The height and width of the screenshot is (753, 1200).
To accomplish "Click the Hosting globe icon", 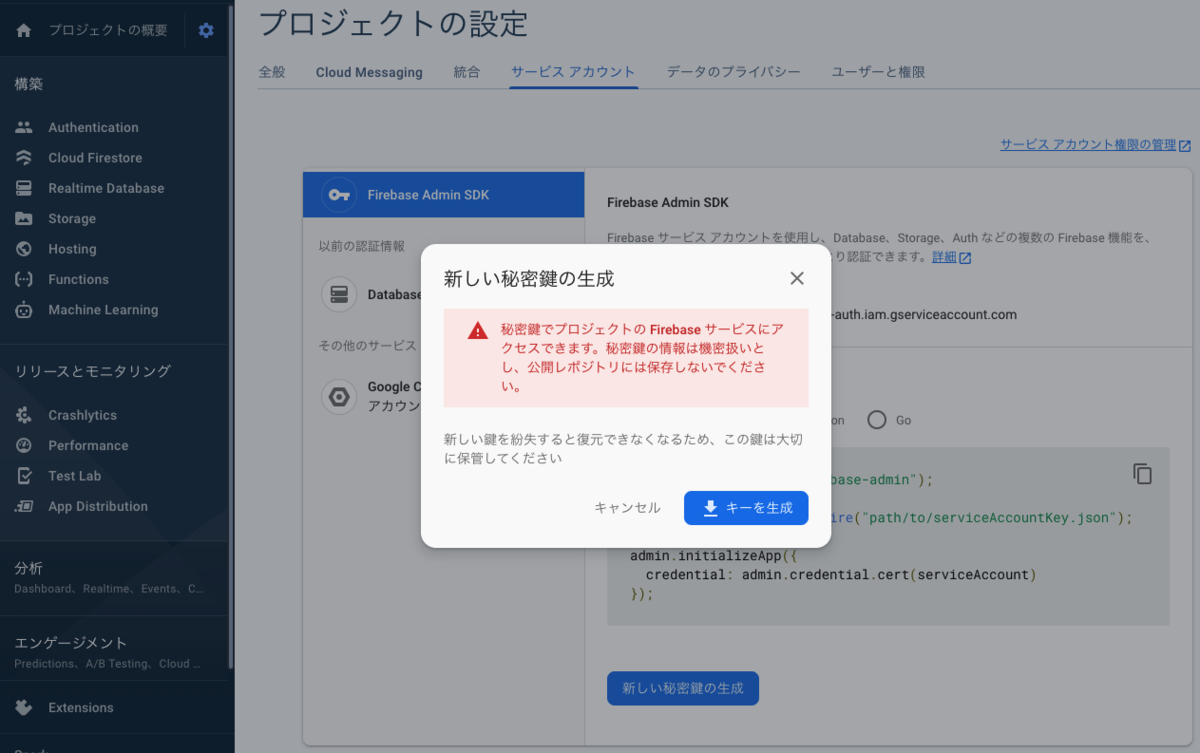I will (x=24, y=249).
